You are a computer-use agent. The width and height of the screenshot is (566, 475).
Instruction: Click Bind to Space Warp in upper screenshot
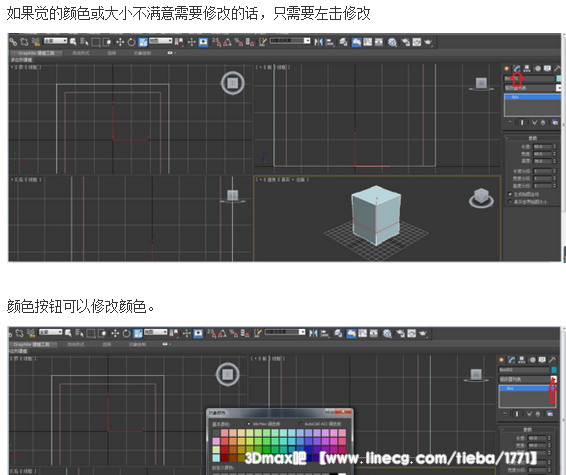tap(36, 42)
